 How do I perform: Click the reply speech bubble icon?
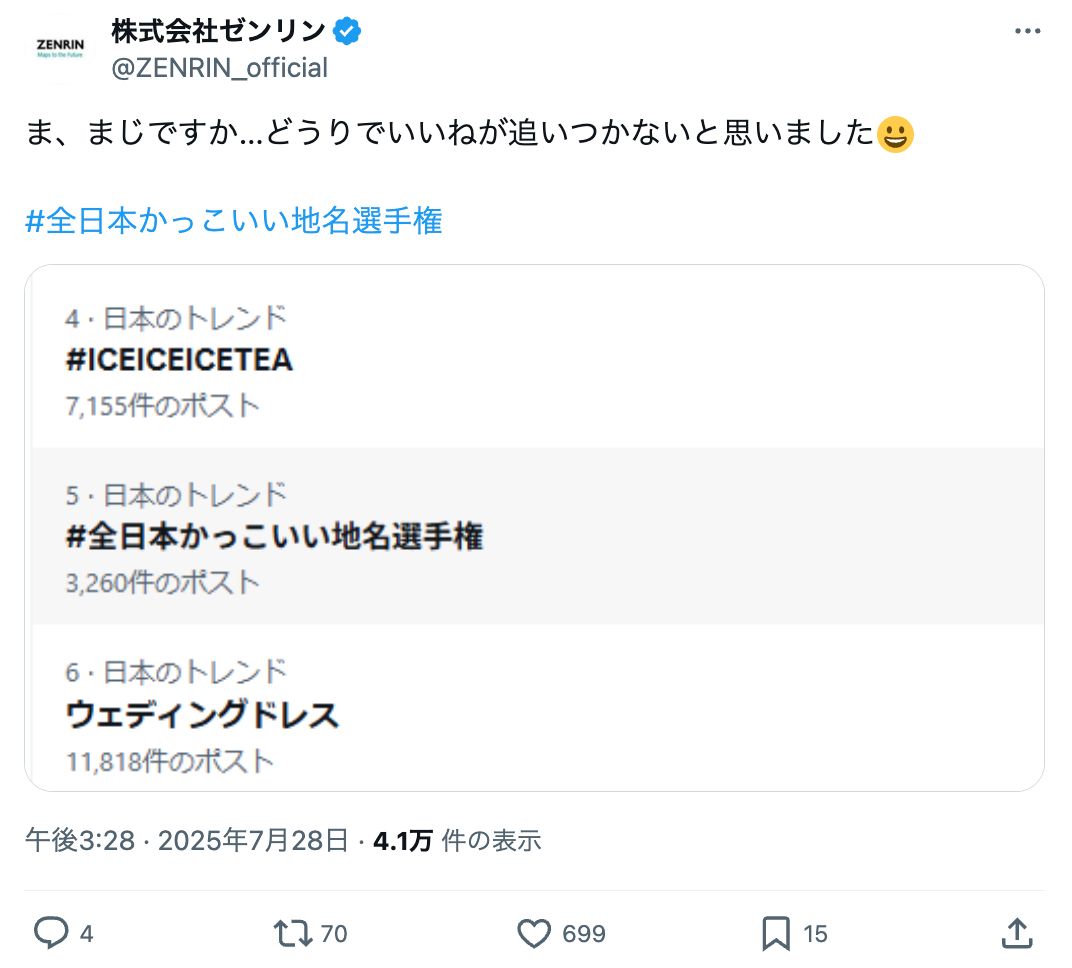49,933
